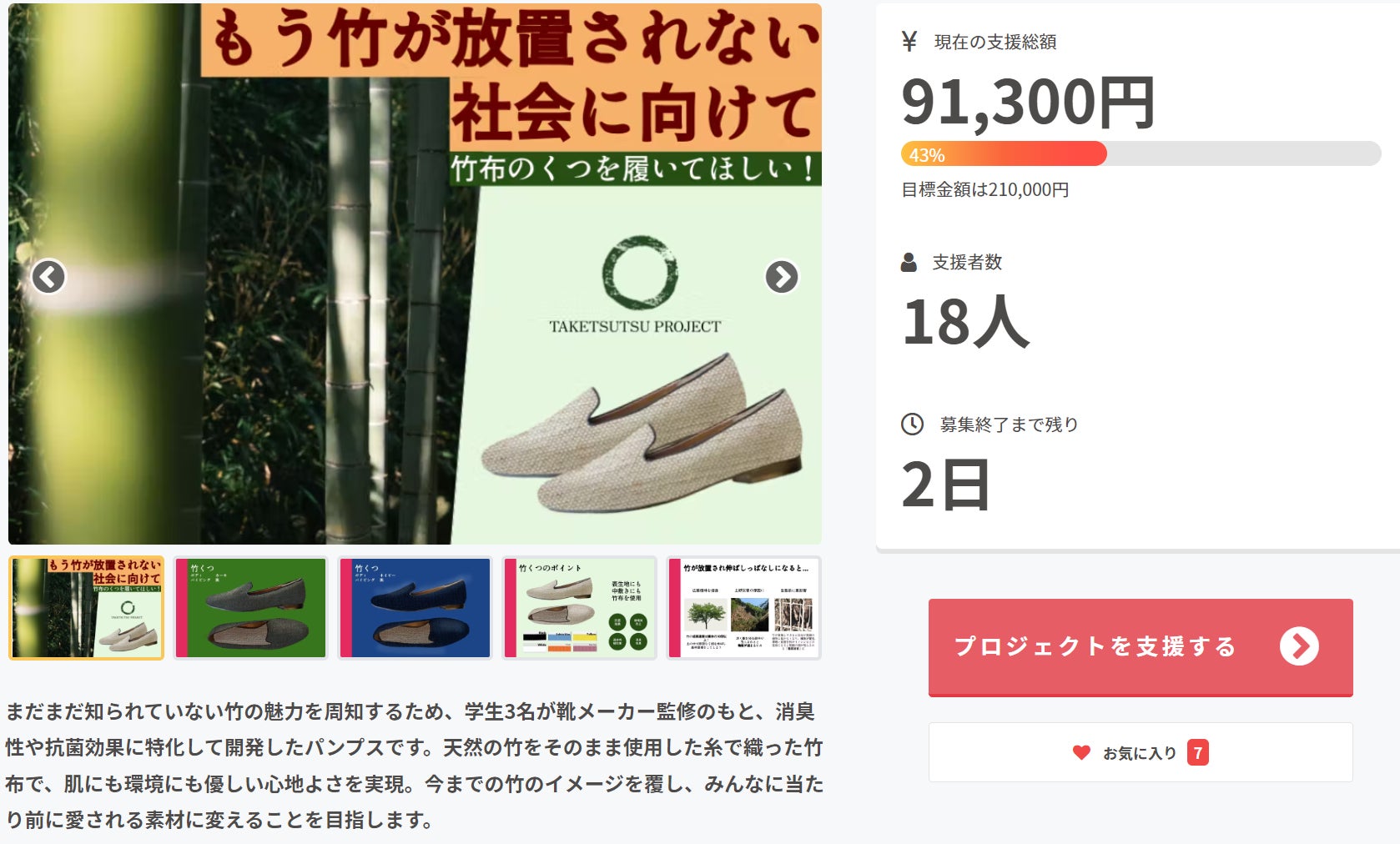Select the blue background shoe thumbnail
1400x844 pixels.
coord(415,608)
